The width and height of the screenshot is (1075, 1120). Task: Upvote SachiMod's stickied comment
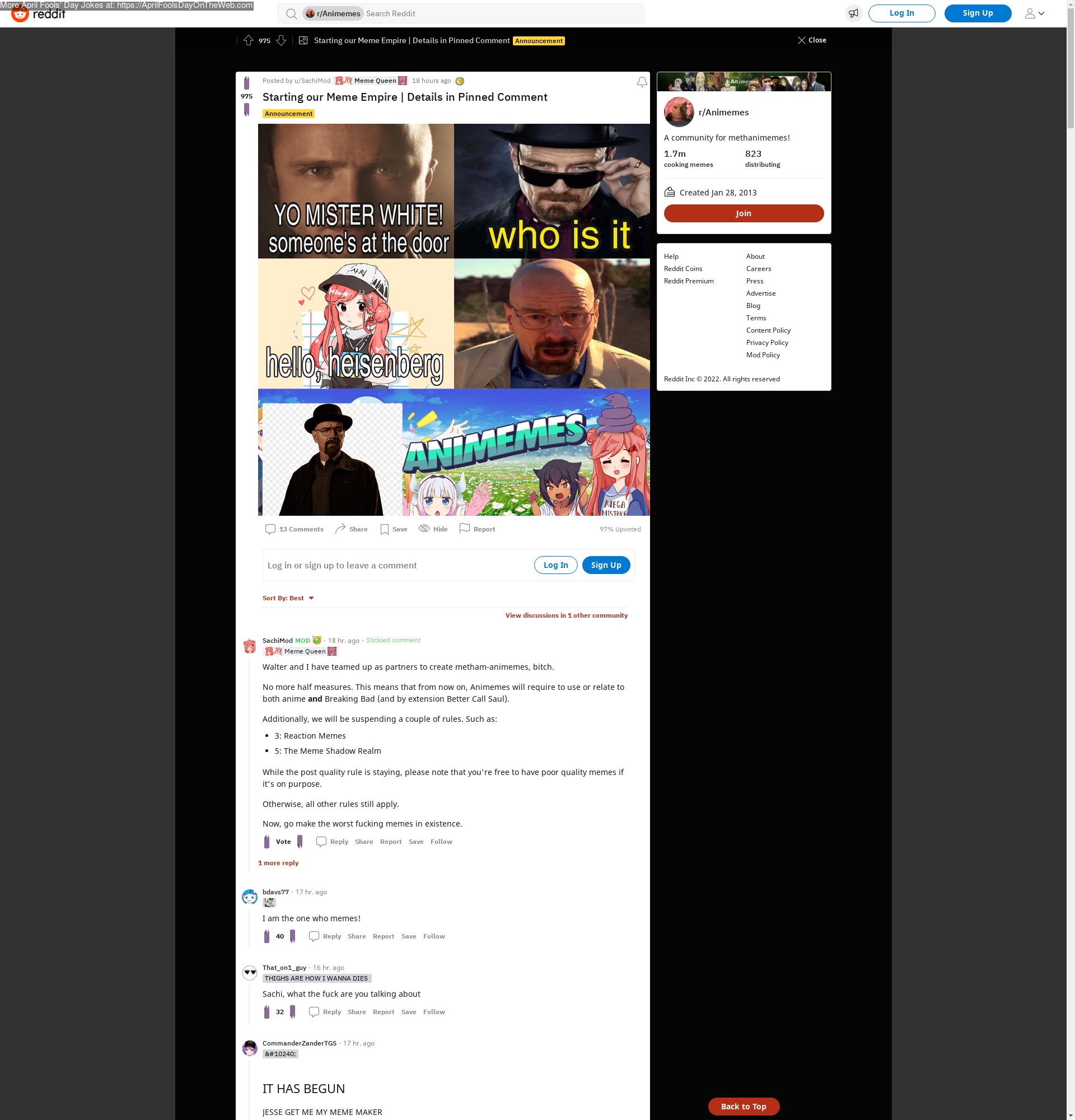[267, 842]
